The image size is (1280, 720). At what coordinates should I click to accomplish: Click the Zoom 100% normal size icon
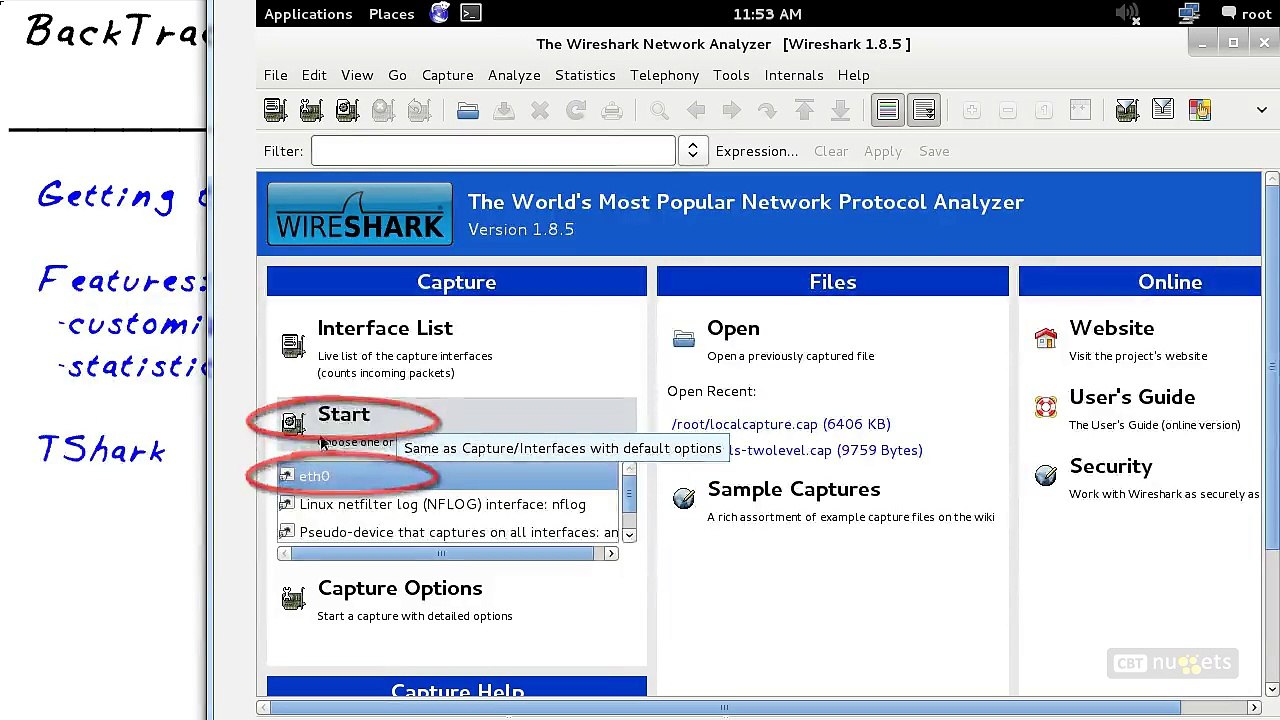tap(1044, 110)
